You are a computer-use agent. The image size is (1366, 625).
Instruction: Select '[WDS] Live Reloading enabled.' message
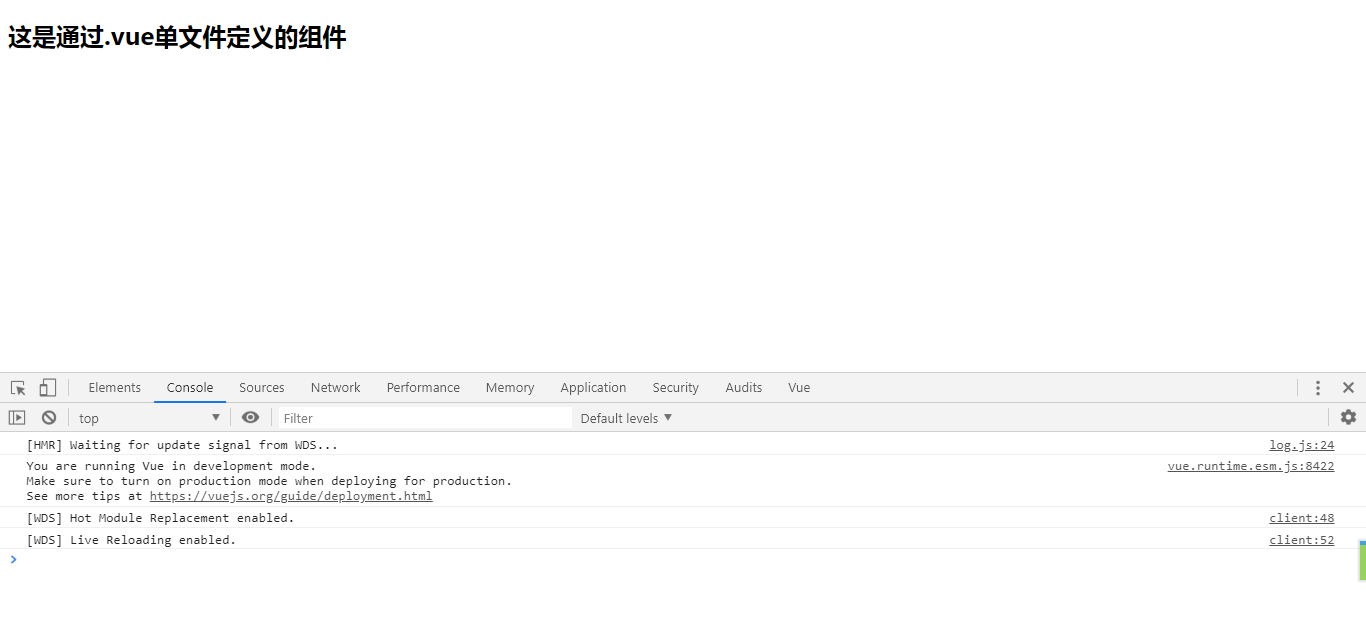(131, 540)
